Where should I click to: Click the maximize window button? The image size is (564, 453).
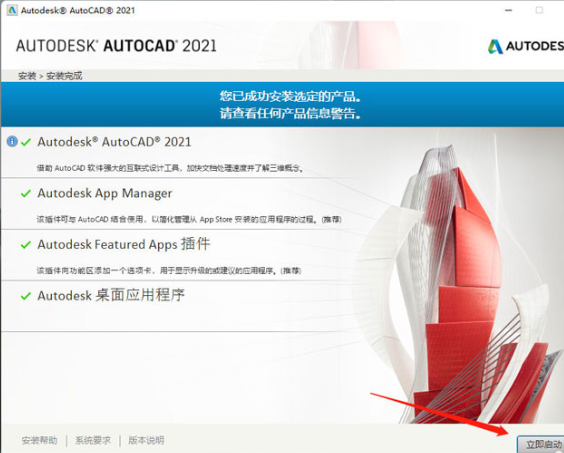(539, 10)
